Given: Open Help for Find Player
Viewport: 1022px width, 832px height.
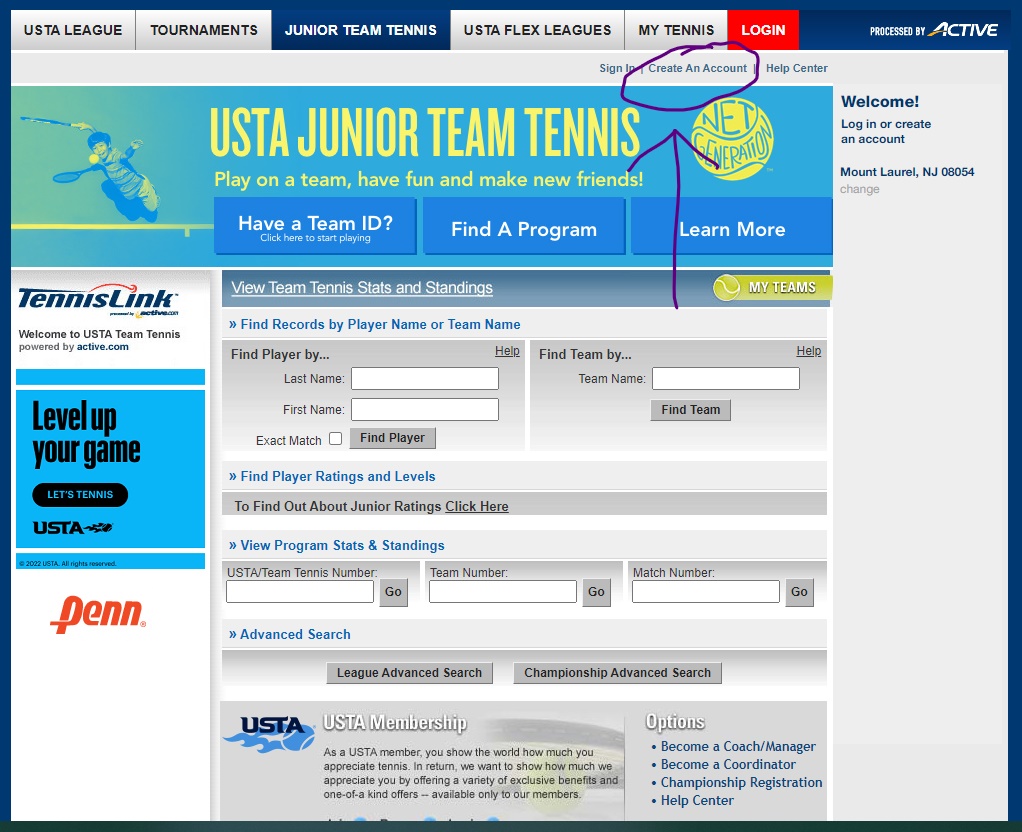Looking at the screenshot, I should click(507, 351).
